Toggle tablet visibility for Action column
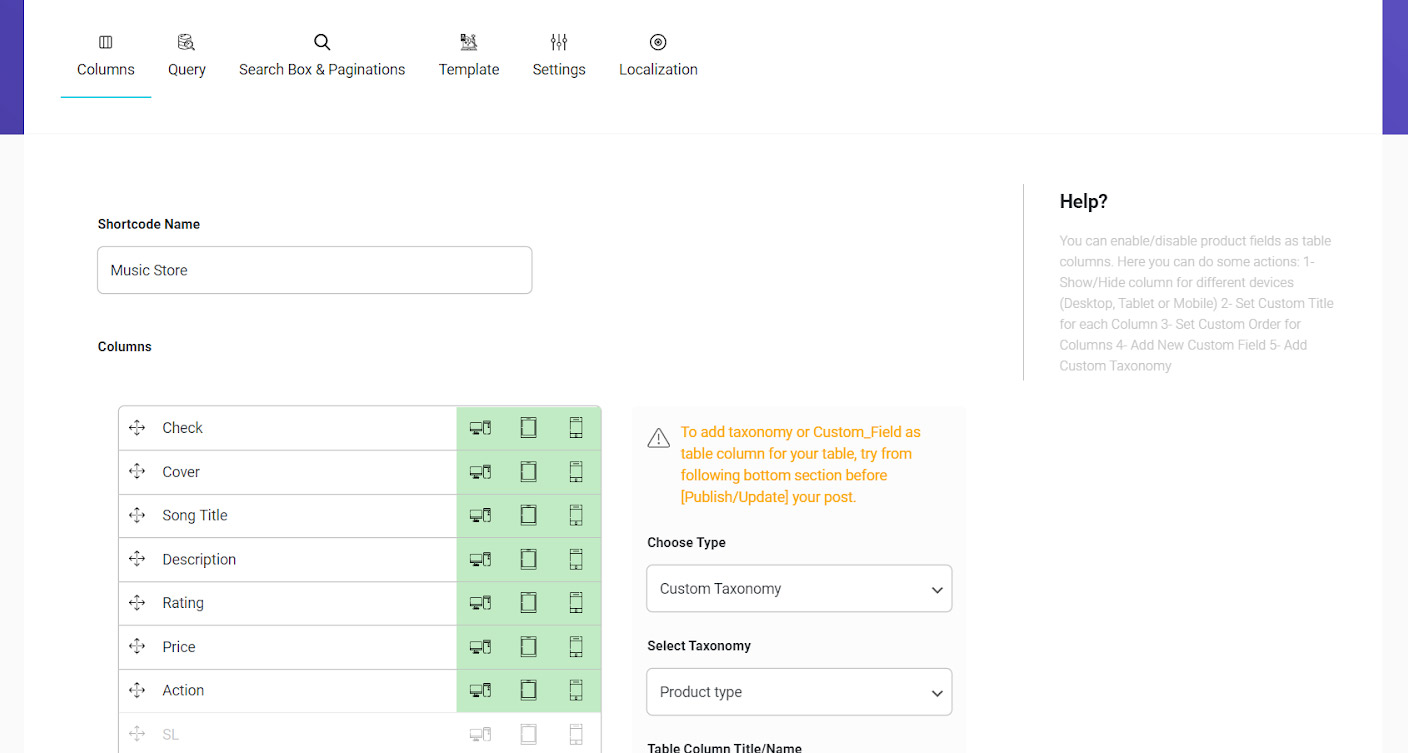 point(528,690)
